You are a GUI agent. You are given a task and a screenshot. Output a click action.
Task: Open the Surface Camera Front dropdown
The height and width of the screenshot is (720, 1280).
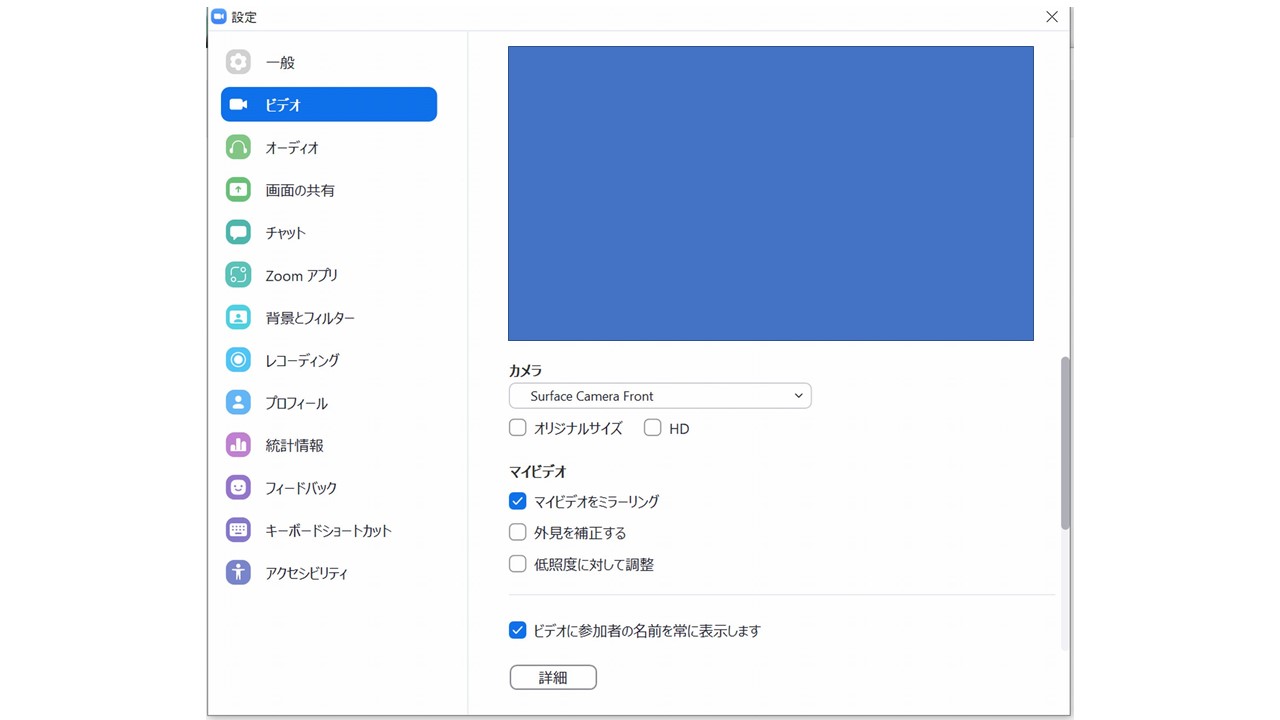click(x=659, y=395)
